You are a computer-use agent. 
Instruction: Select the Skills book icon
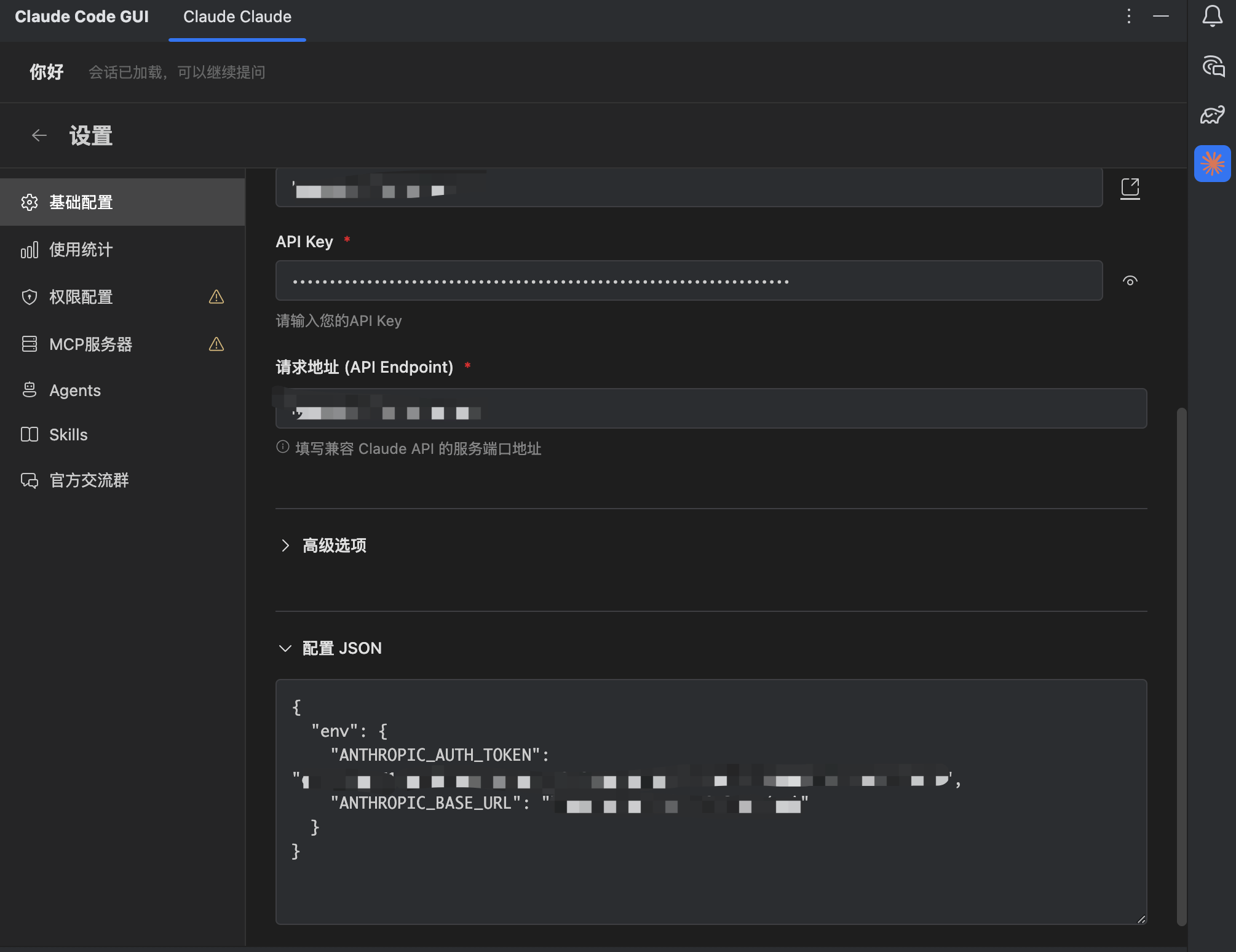29,434
